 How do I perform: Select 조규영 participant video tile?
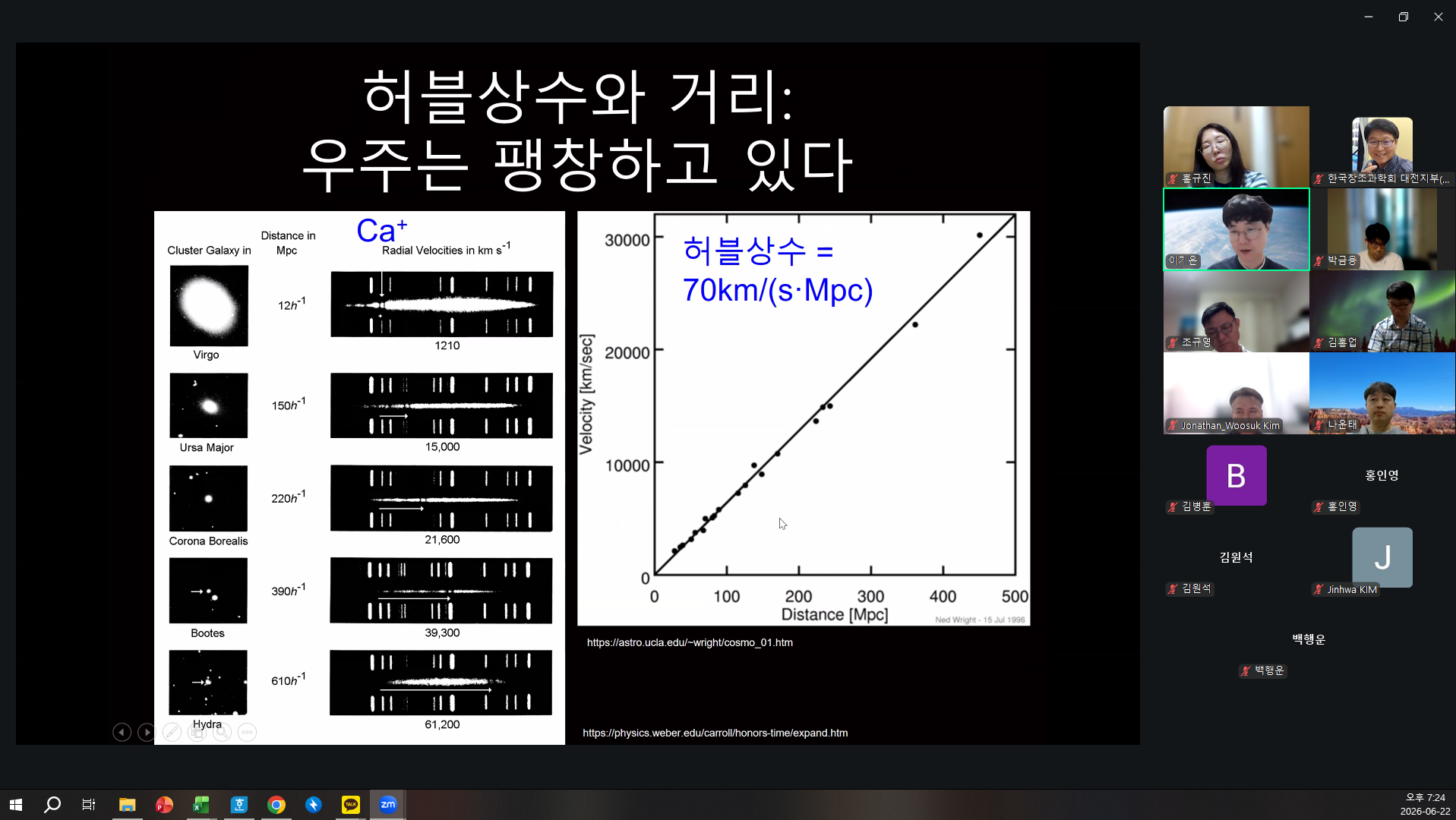tap(1236, 311)
